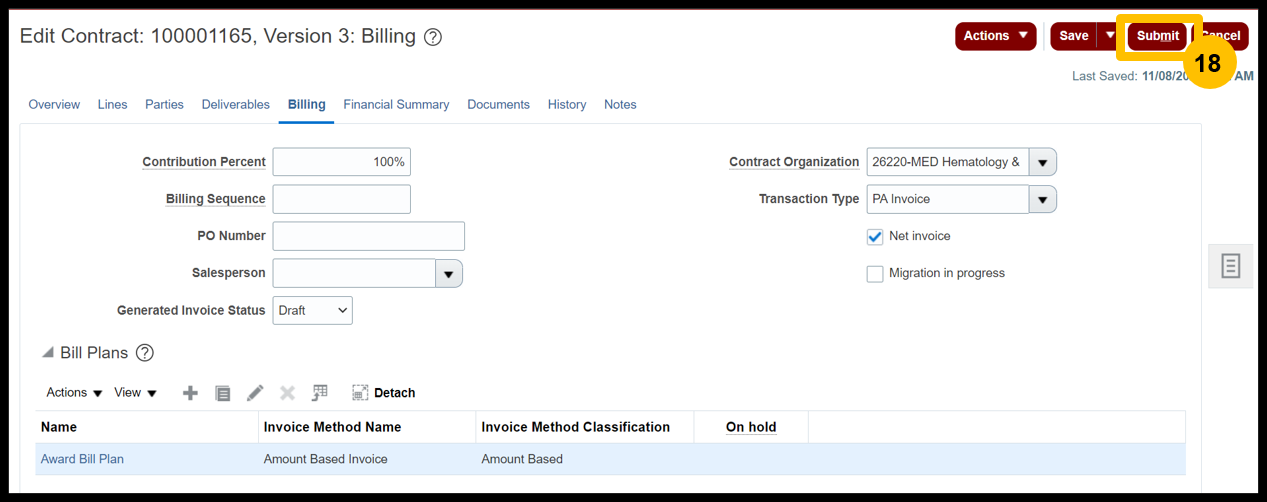
Task: Click into Contribution Percent field
Action: (x=342, y=162)
